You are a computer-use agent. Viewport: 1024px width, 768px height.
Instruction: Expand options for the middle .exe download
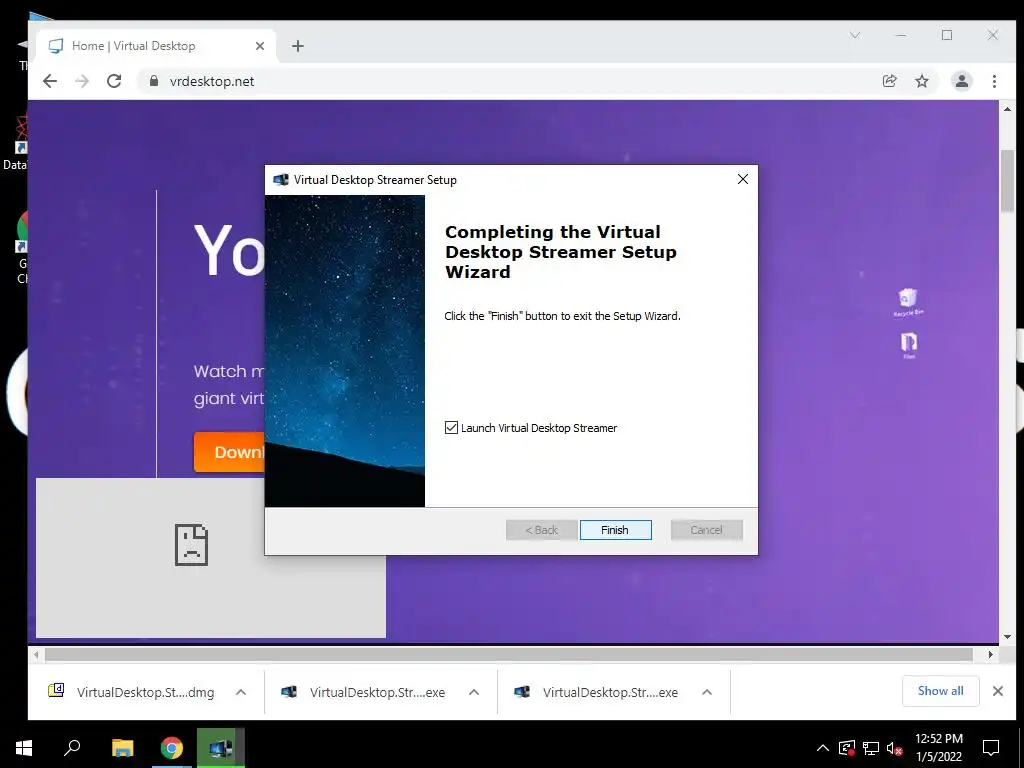[474, 692]
